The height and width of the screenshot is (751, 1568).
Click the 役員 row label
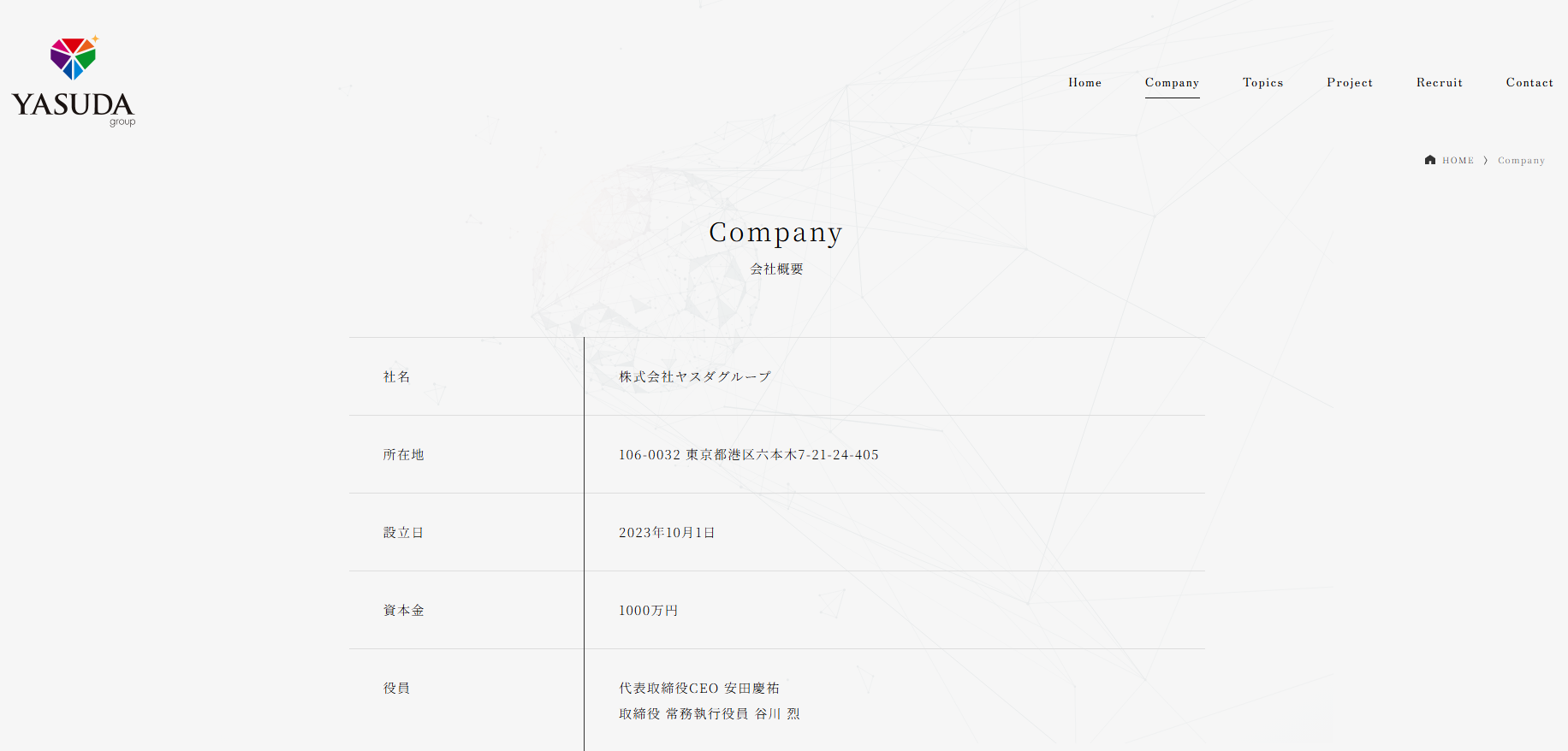pyautogui.click(x=397, y=688)
